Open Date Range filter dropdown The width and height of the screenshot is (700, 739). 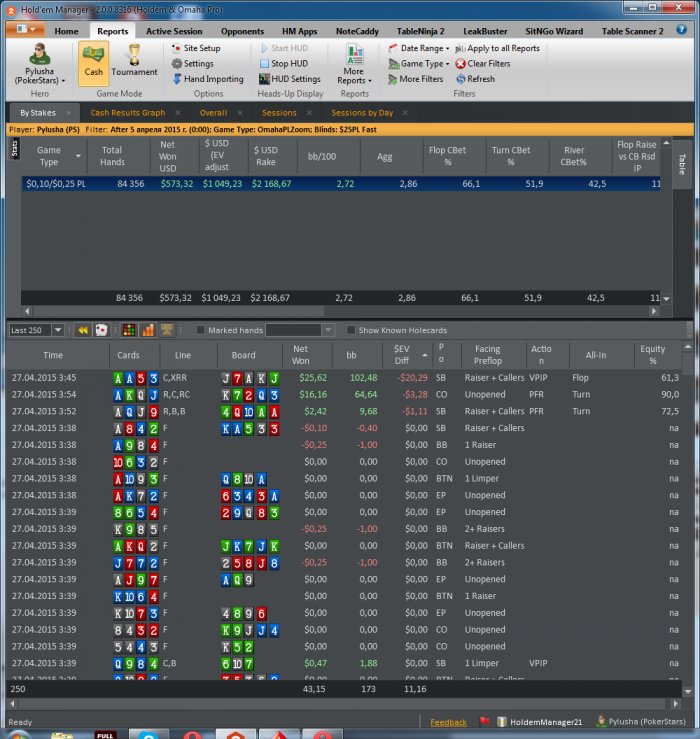coord(418,48)
